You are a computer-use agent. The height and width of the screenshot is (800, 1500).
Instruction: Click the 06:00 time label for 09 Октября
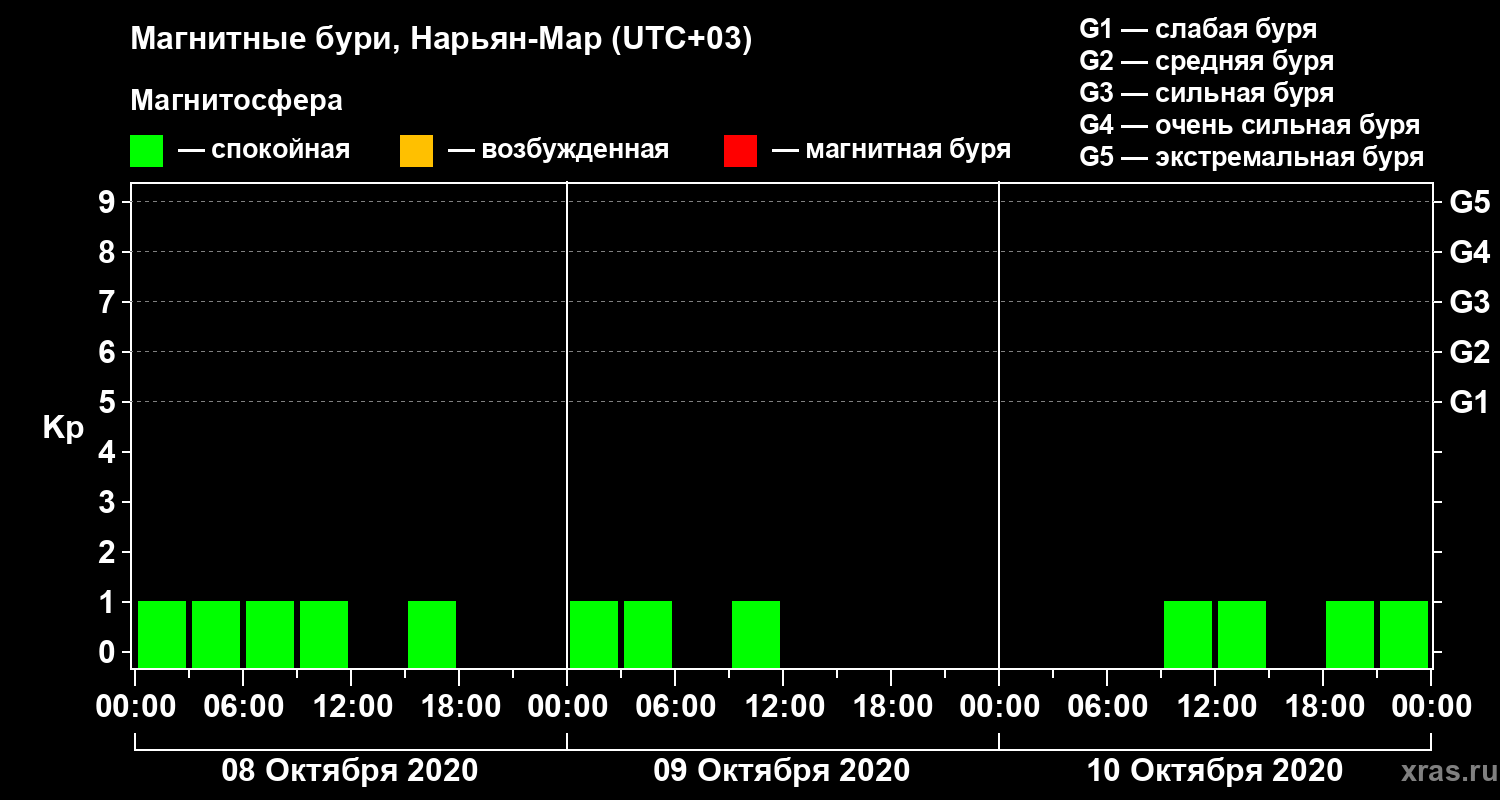click(675, 706)
